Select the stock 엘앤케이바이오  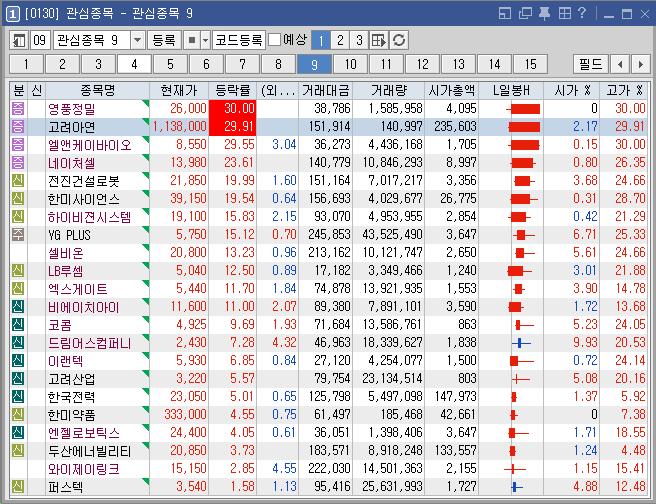pos(90,145)
